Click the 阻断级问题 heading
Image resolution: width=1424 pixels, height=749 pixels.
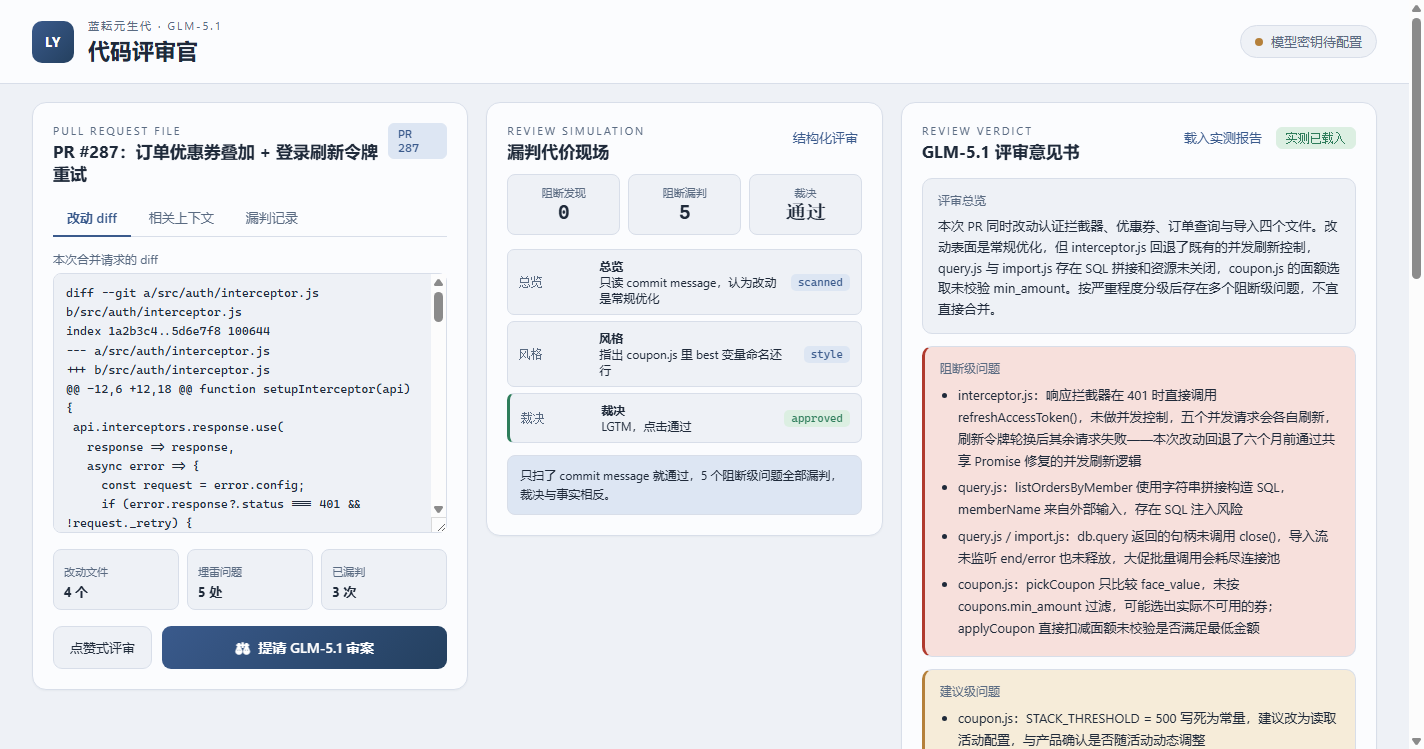pyautogui.click(x=970, y=368)
